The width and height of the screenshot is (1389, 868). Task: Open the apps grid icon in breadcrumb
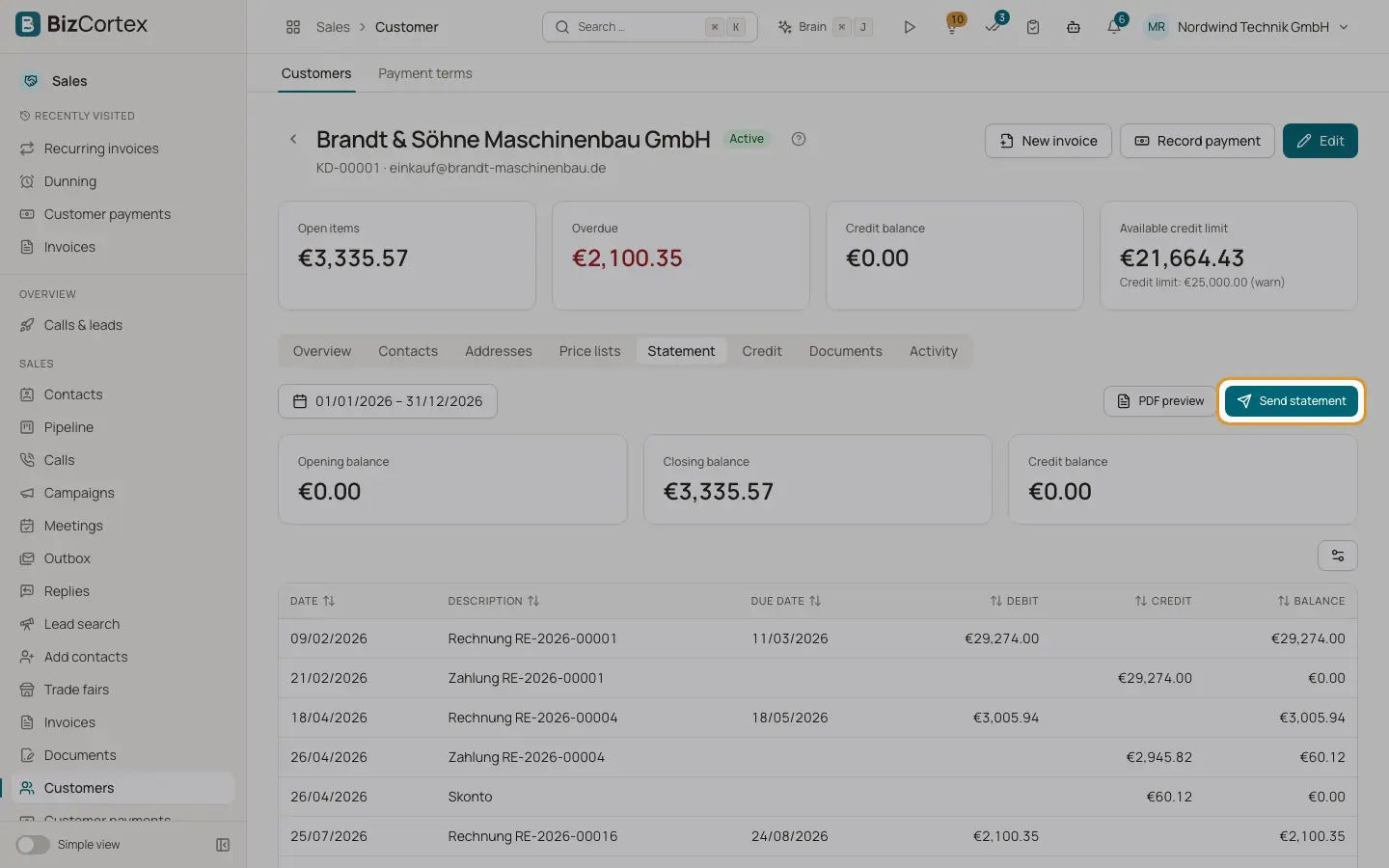tap(293, 27)
